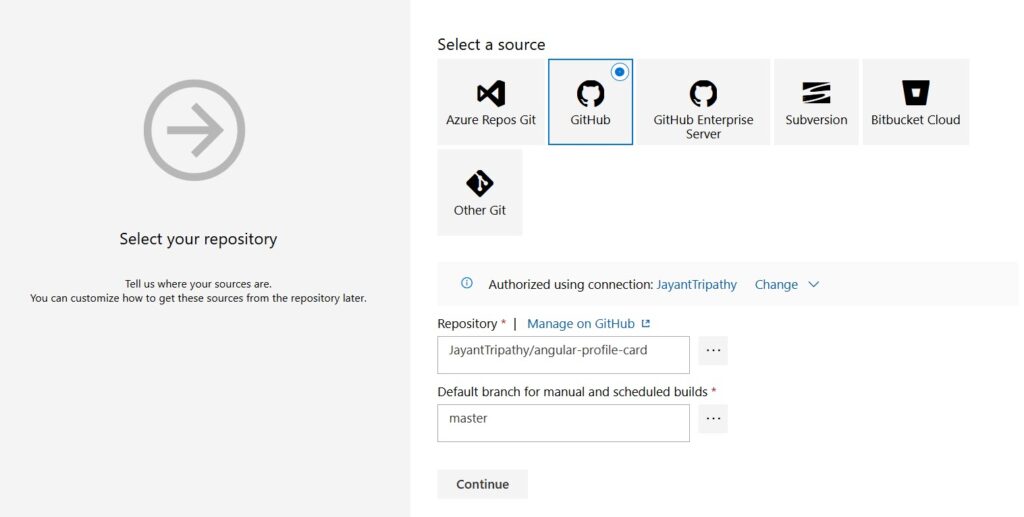Open branch picker ellipsis button

click(x=713, y=418)
